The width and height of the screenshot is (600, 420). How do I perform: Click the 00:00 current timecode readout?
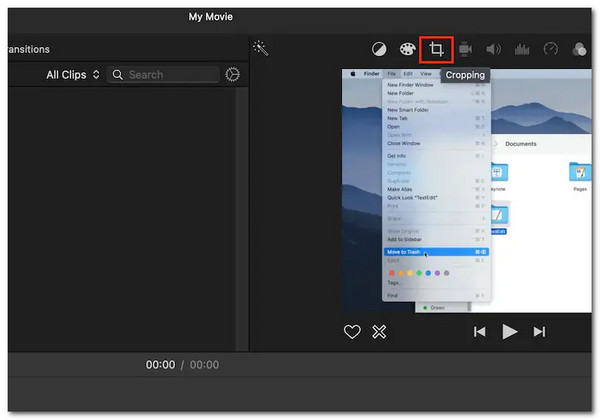point(160,365)
